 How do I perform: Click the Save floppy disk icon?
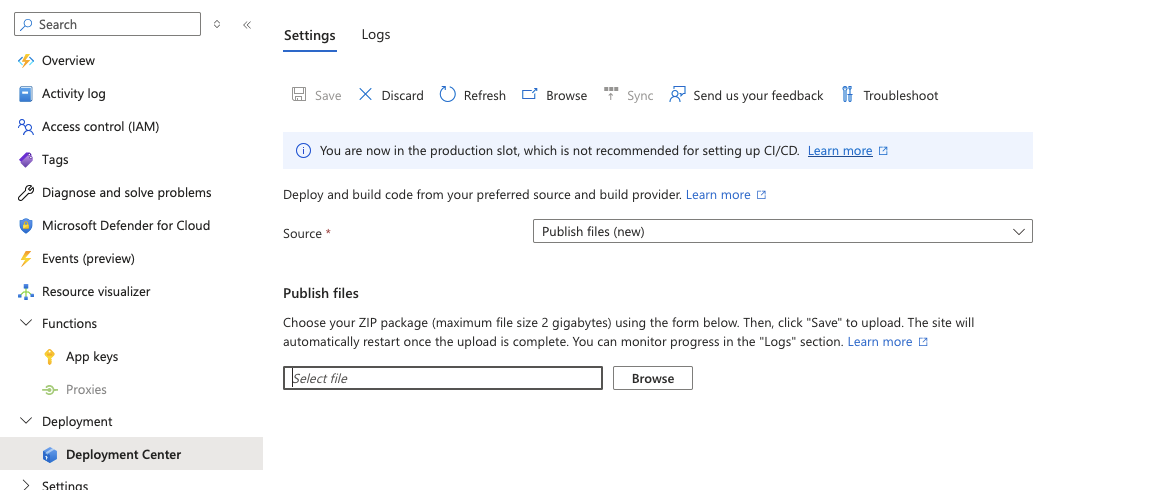(299, 94)
